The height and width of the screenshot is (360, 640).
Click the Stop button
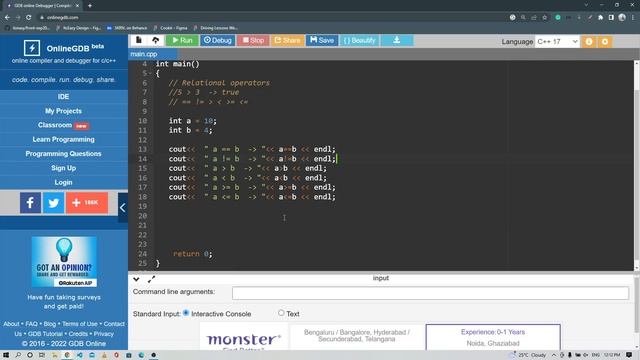click(x=253, y=40)
